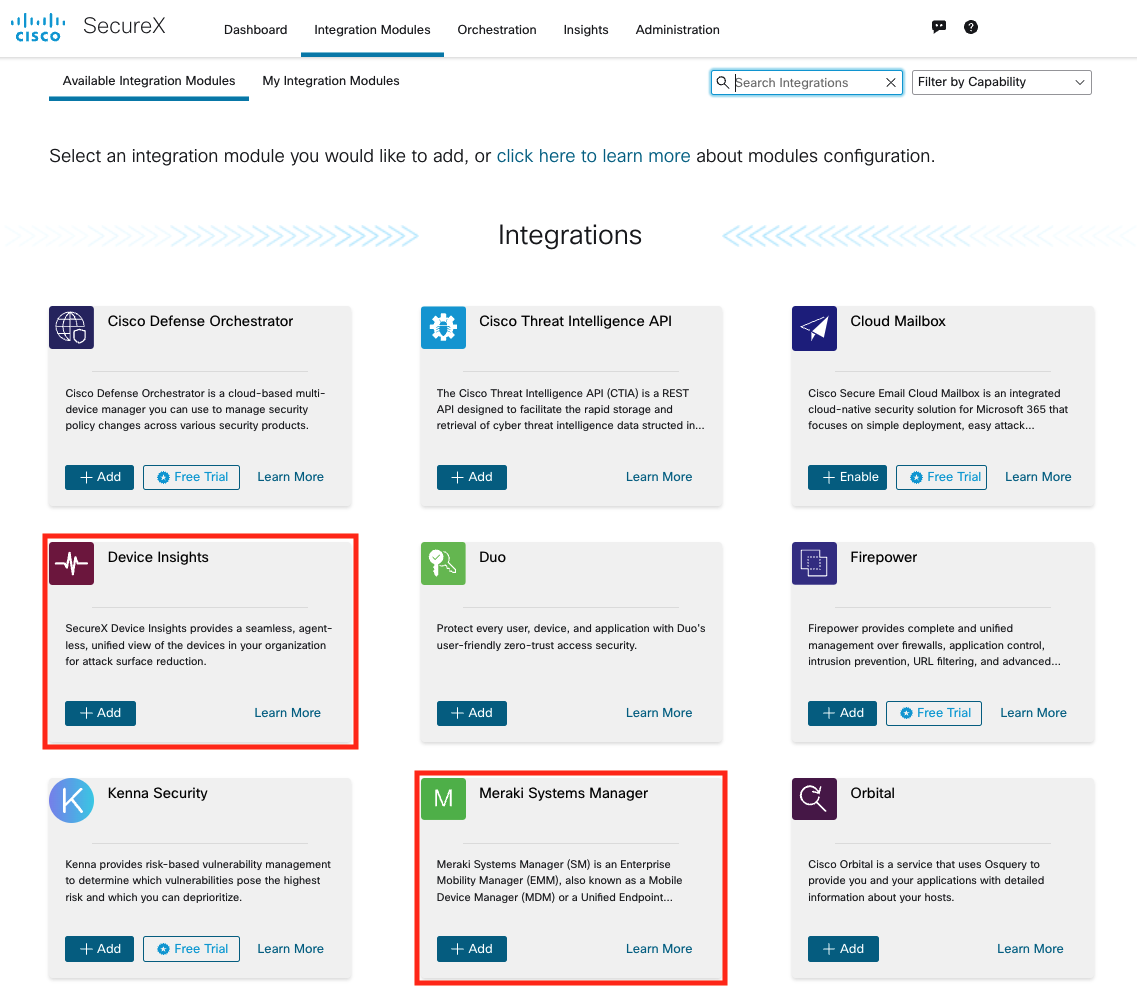This screenshot has width=1137, height=1000.
Task: Click the Cisco logo
Action: (38, 28)
